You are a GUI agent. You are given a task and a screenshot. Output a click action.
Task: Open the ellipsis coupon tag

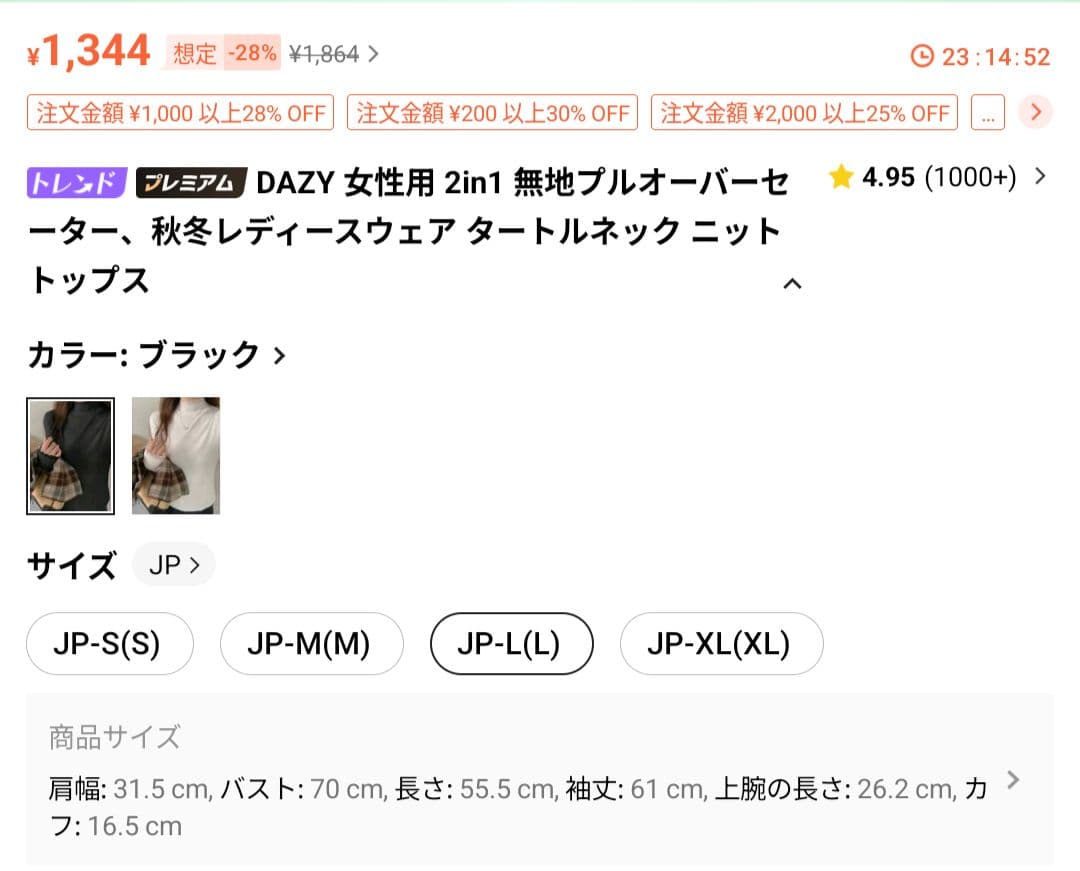click(x=988, y=112)
